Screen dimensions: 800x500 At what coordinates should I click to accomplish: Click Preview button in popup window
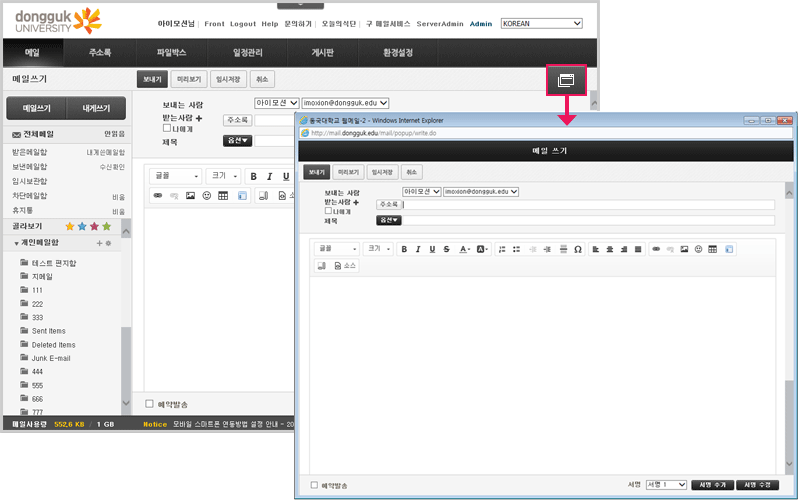(x=348, y=172)
